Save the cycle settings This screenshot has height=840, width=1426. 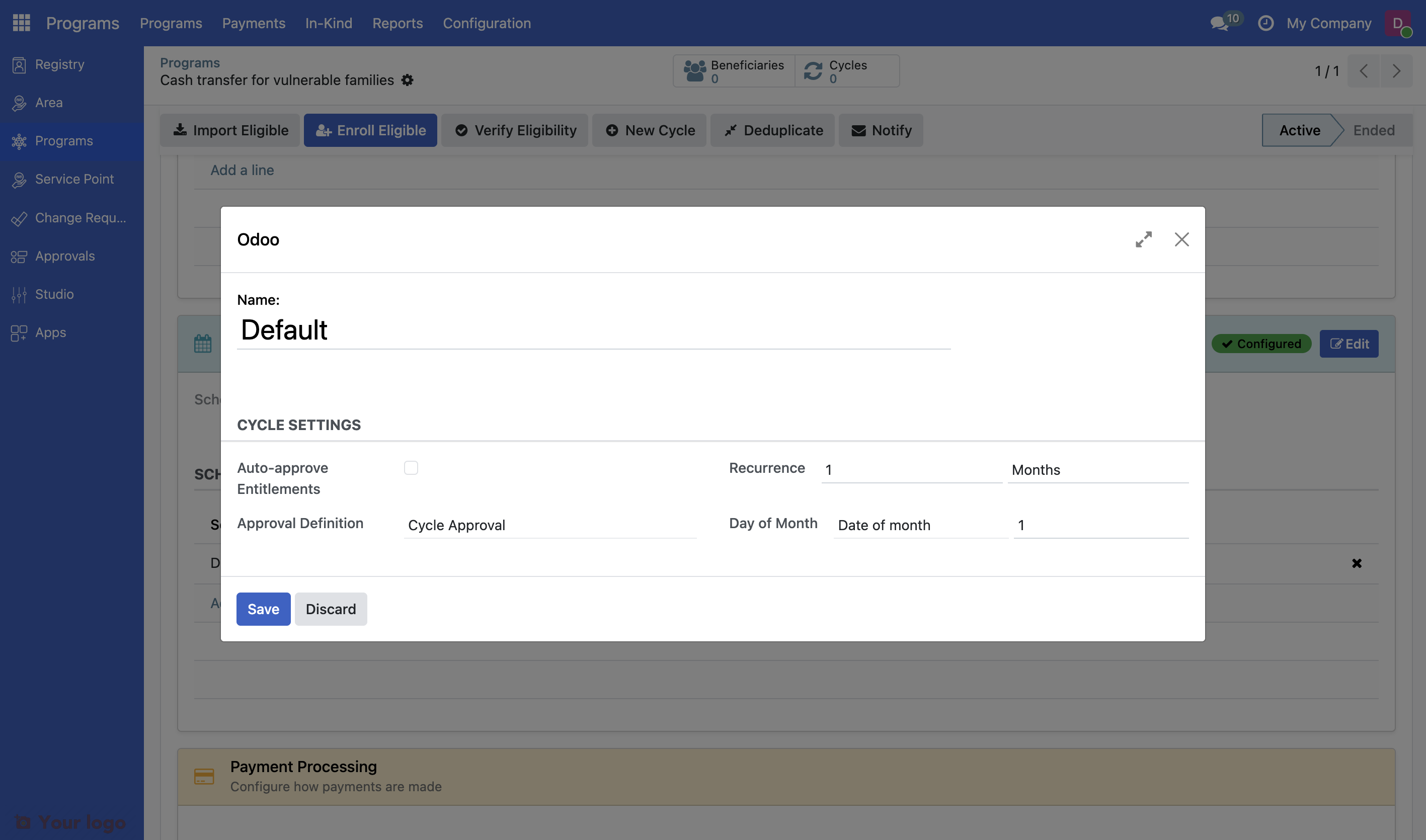point(263,609)
